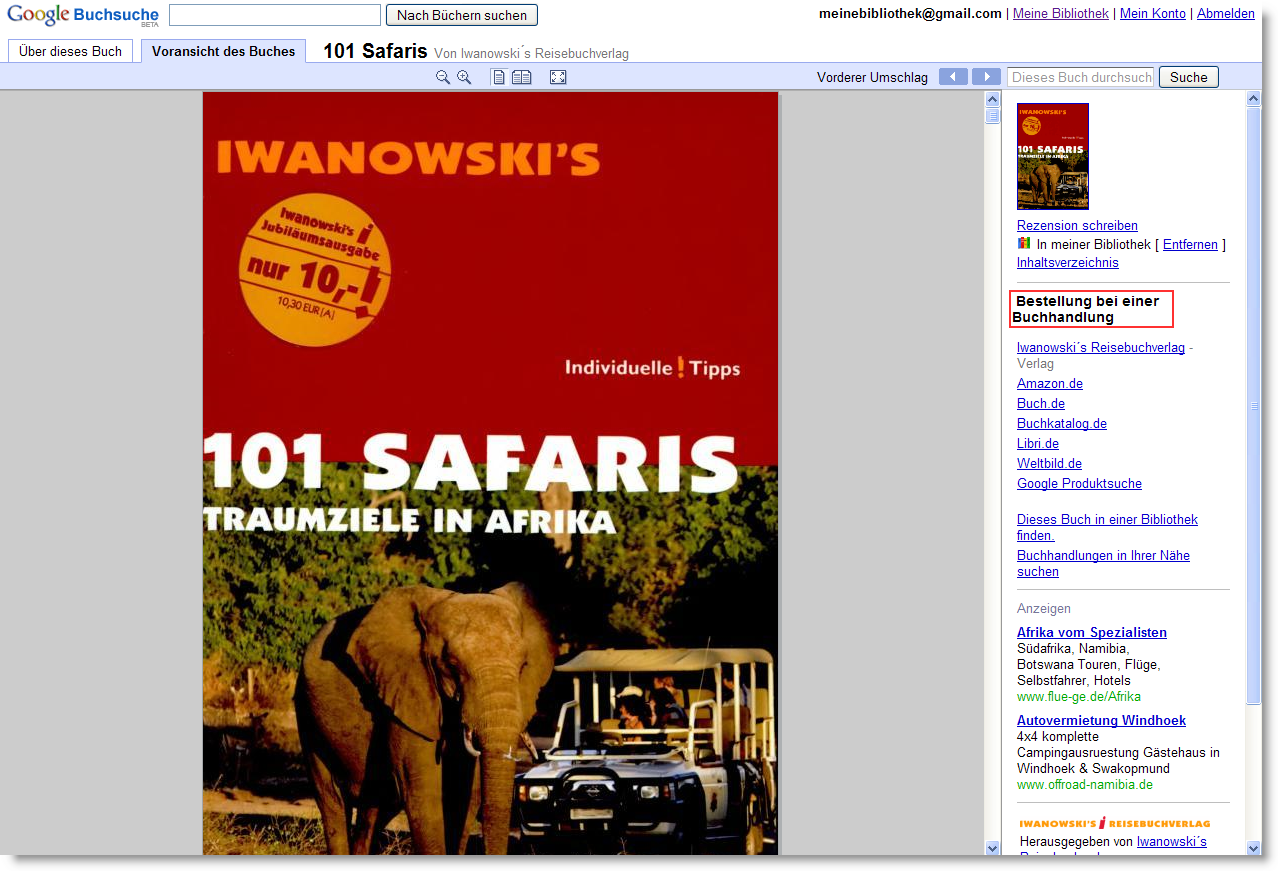Switch to two-page view icon
1278x871 pixels.
[522, 77]
